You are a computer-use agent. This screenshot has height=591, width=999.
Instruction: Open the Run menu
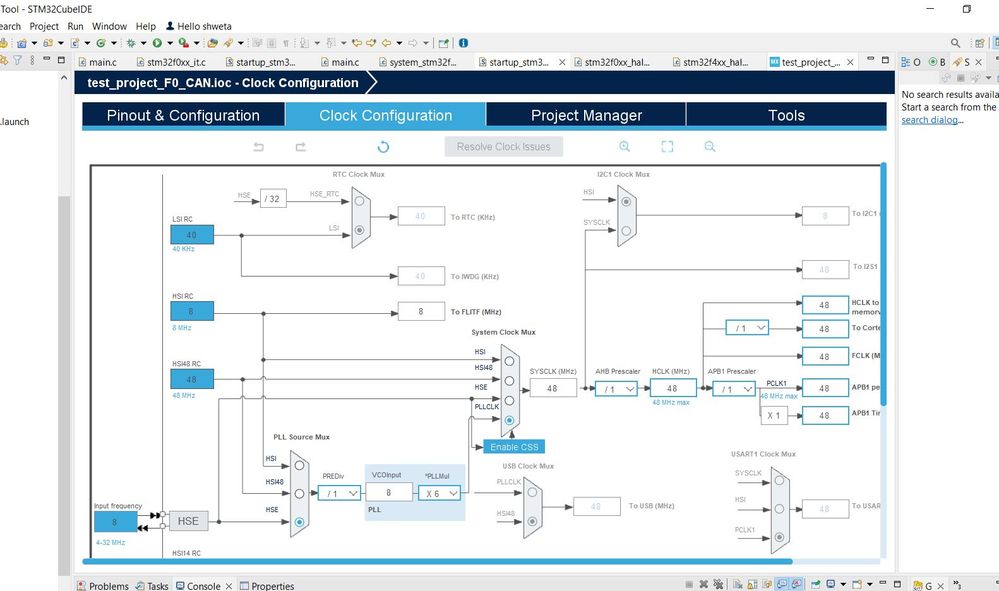(x=75, y=26)
